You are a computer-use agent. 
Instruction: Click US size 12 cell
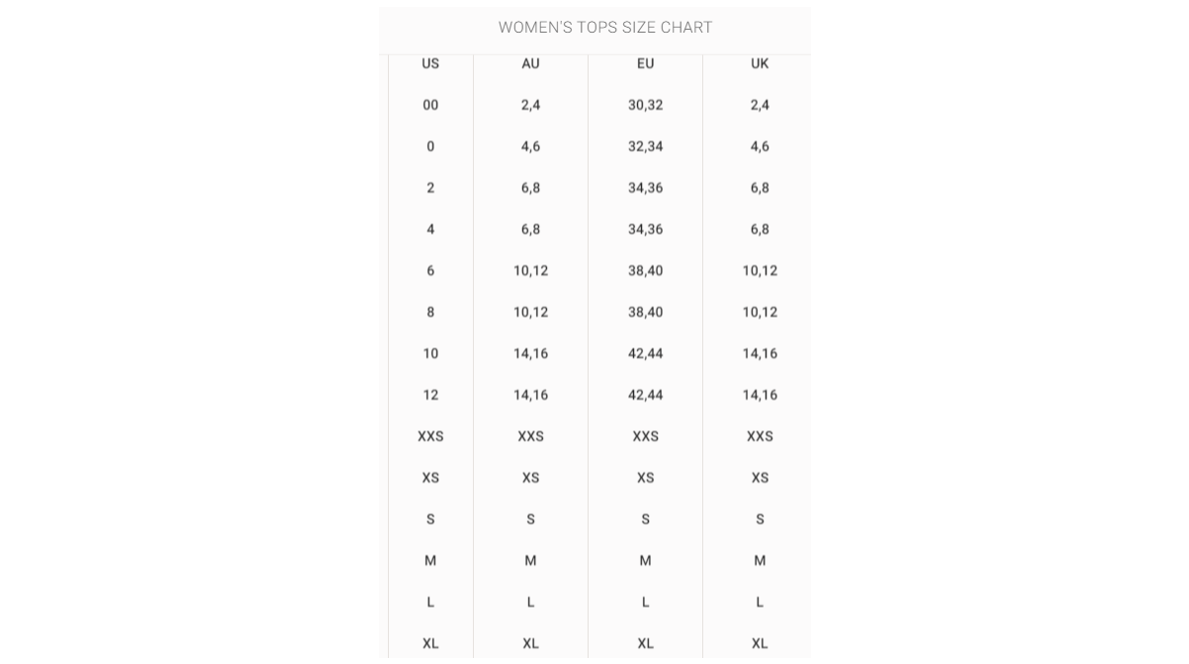(x=430, y=395)
